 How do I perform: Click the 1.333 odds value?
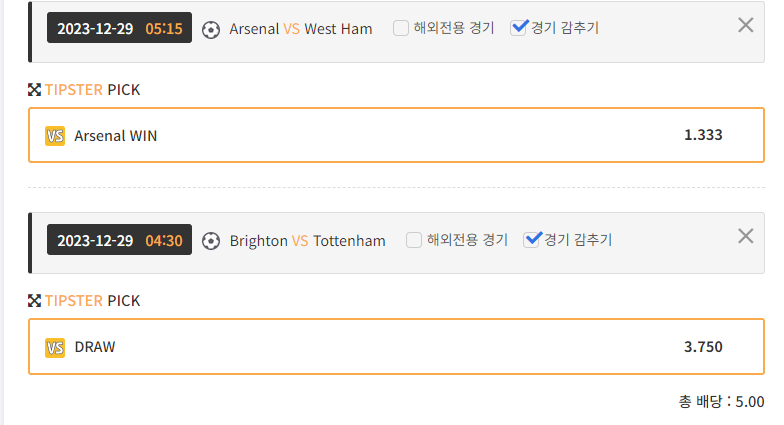(703, 135)
